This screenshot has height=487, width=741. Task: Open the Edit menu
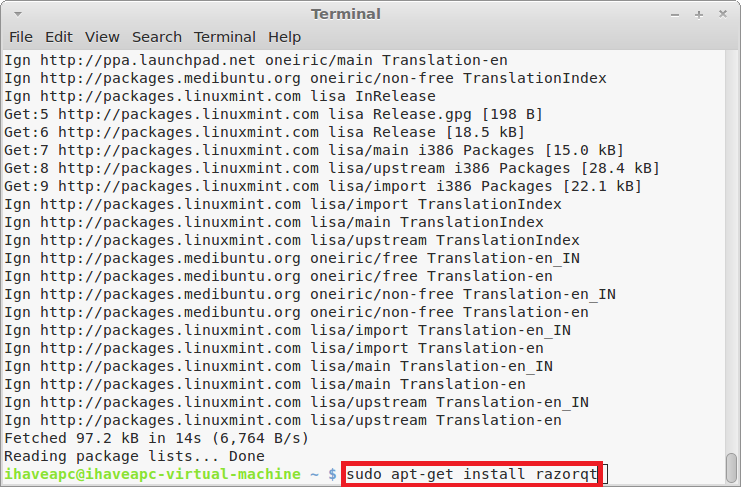tap(59, 37)
